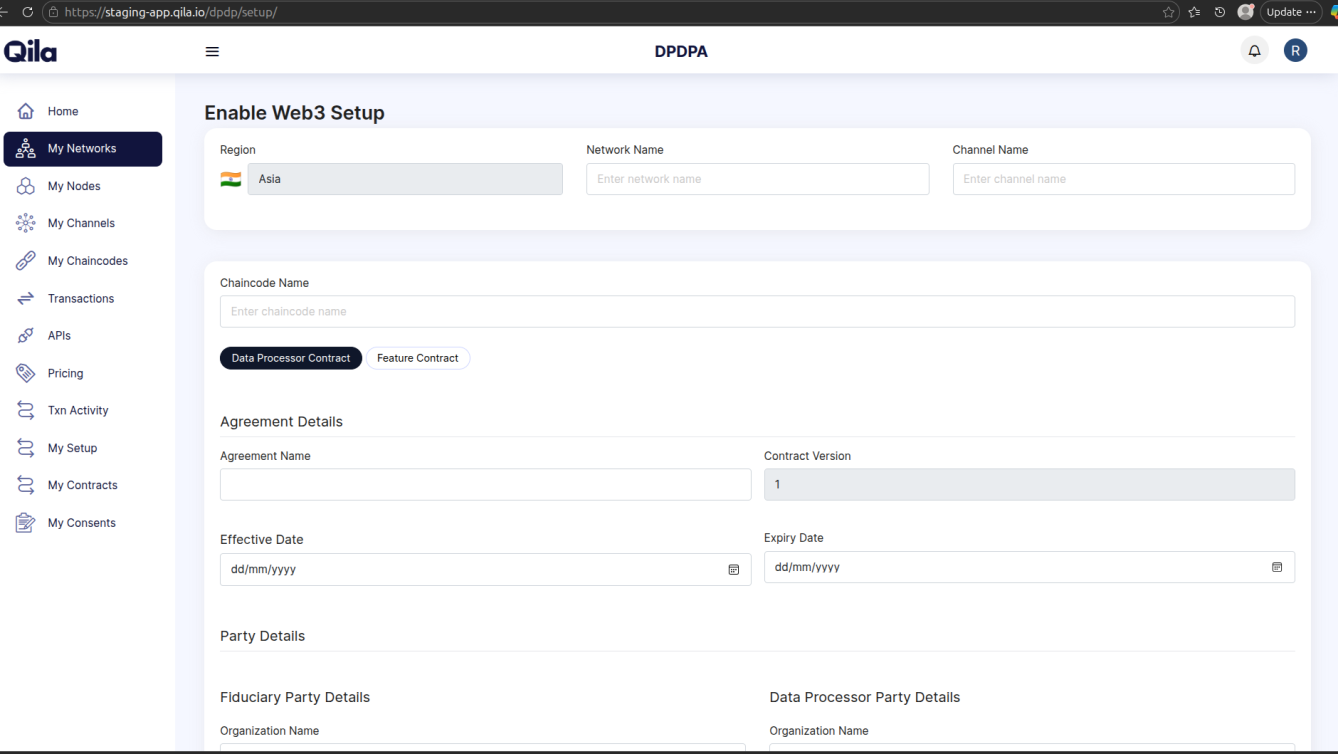Screen dimensions: 1338x754
Task: Open the Pricing tag icon
Action: (25, 372)
